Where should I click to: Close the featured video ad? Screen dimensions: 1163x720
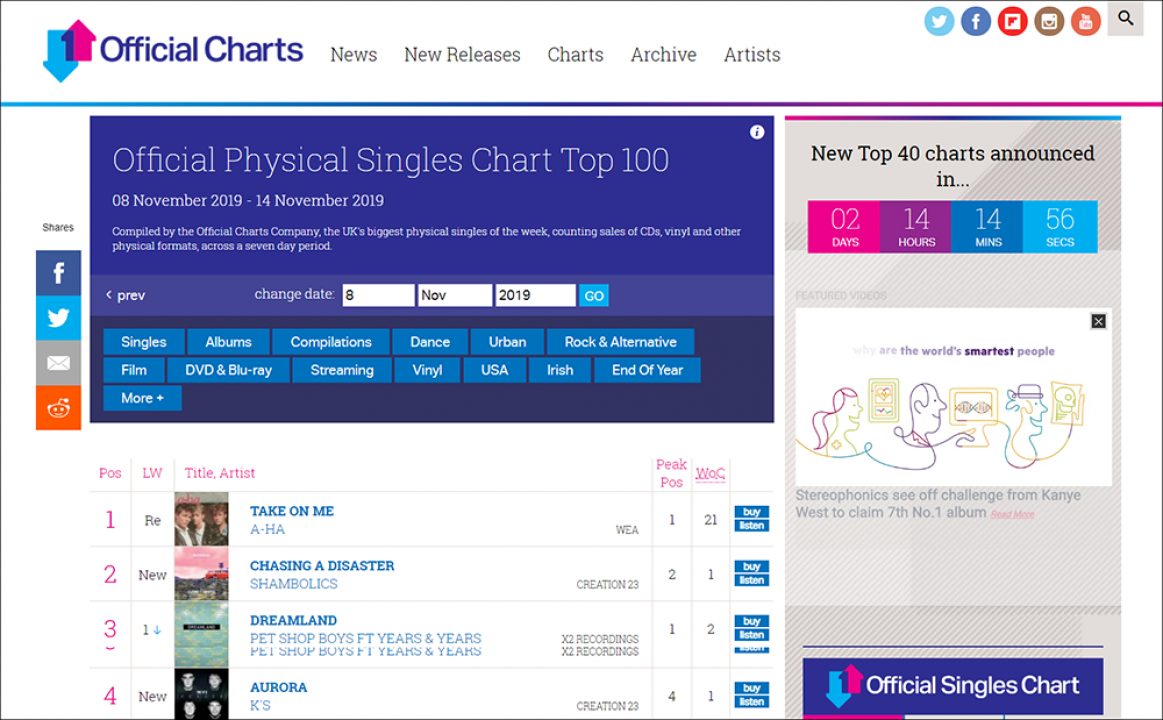(1098, 321)
